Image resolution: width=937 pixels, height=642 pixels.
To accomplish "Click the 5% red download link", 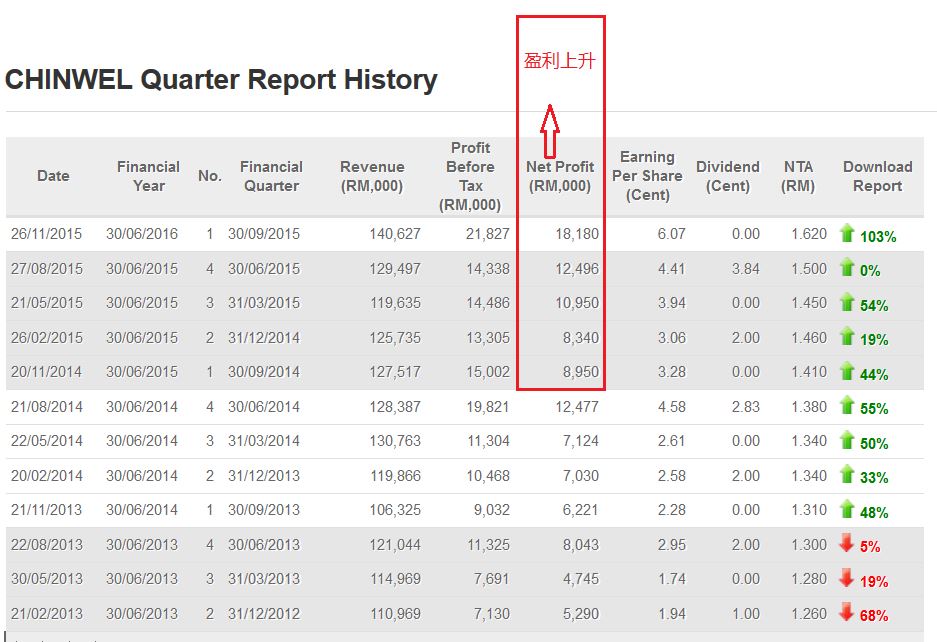I will coord(870,547).
